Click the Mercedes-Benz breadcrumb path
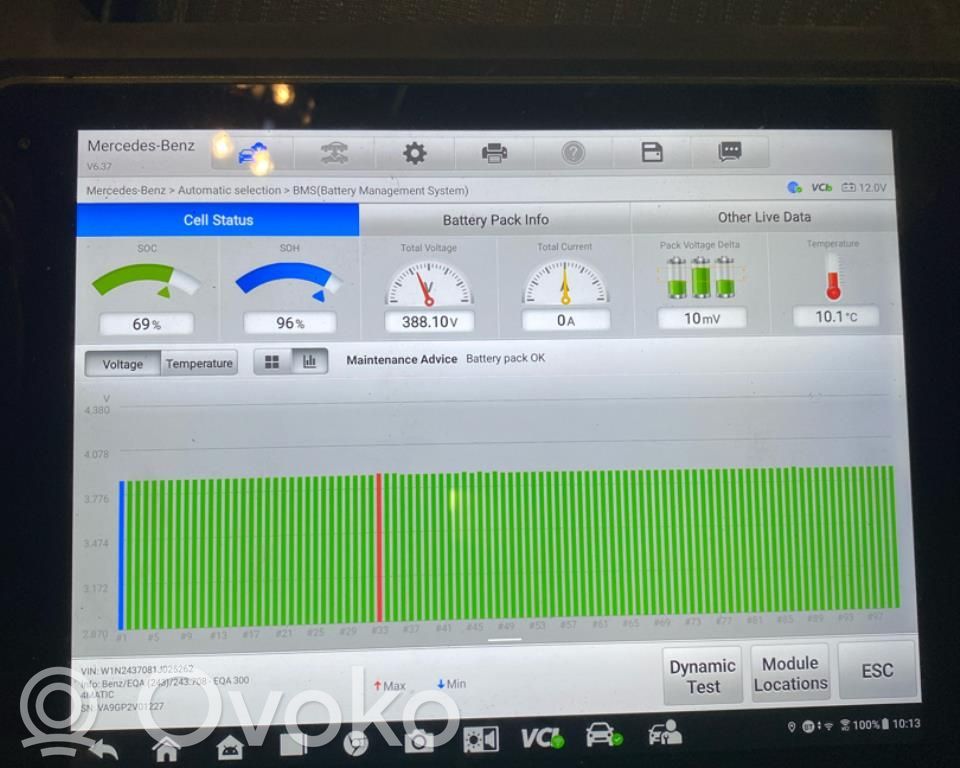 click(277, 190)
